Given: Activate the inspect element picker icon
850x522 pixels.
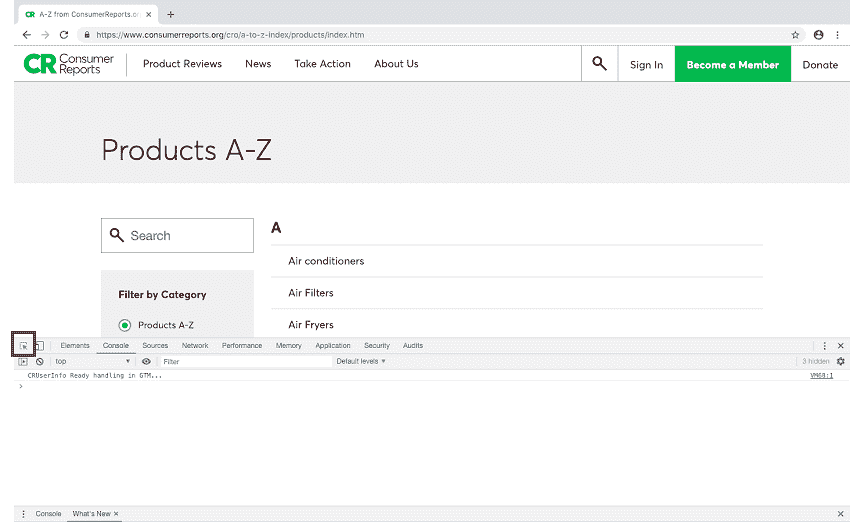Looking at the screenshot, I should pyautogui.click(x=23, y=345).
